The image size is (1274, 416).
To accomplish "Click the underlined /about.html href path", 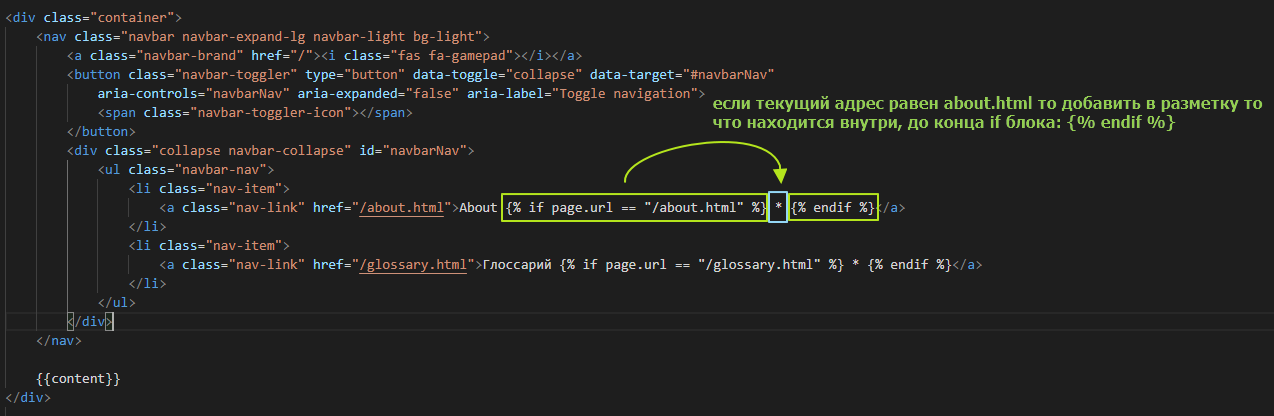I will tap(404, 208).
